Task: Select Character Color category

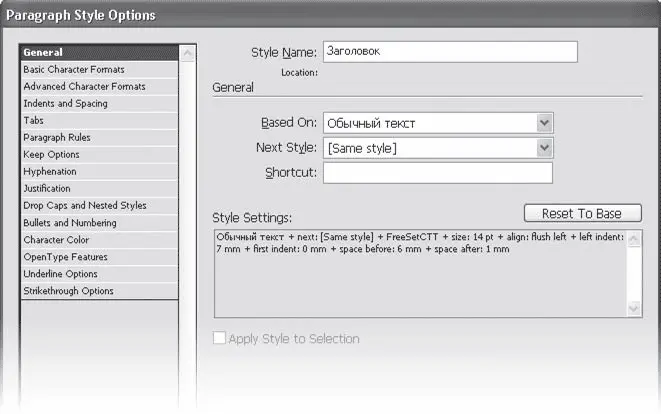Action: point(56,240)
